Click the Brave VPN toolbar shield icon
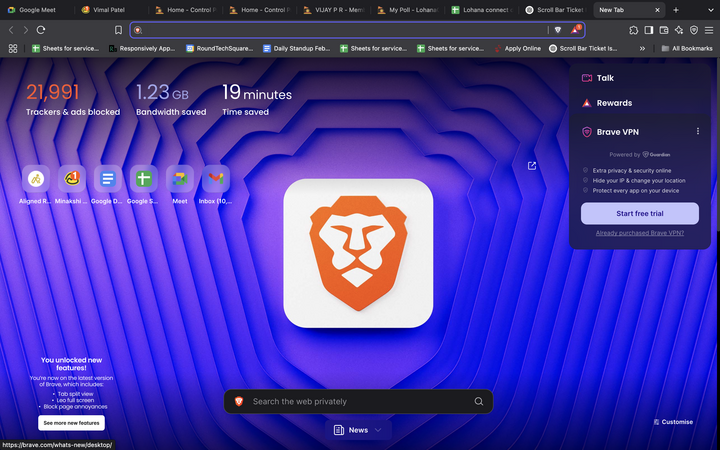Image resolution: width=720 pixels, height=450 pixels. pyautogui.click(x=694, y=30)
